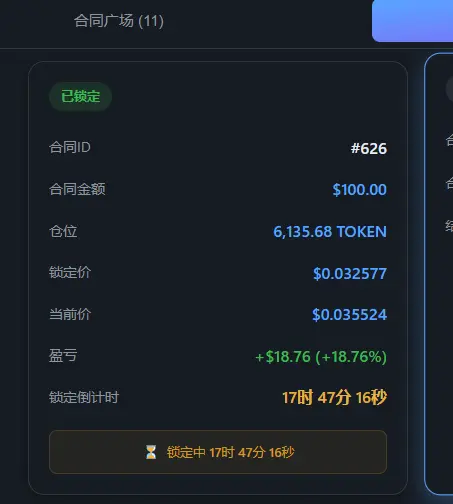This screenshot has height=504, width=453.
Task: Click the hourglass icon in lock button
Action: (x=151, y=452)
